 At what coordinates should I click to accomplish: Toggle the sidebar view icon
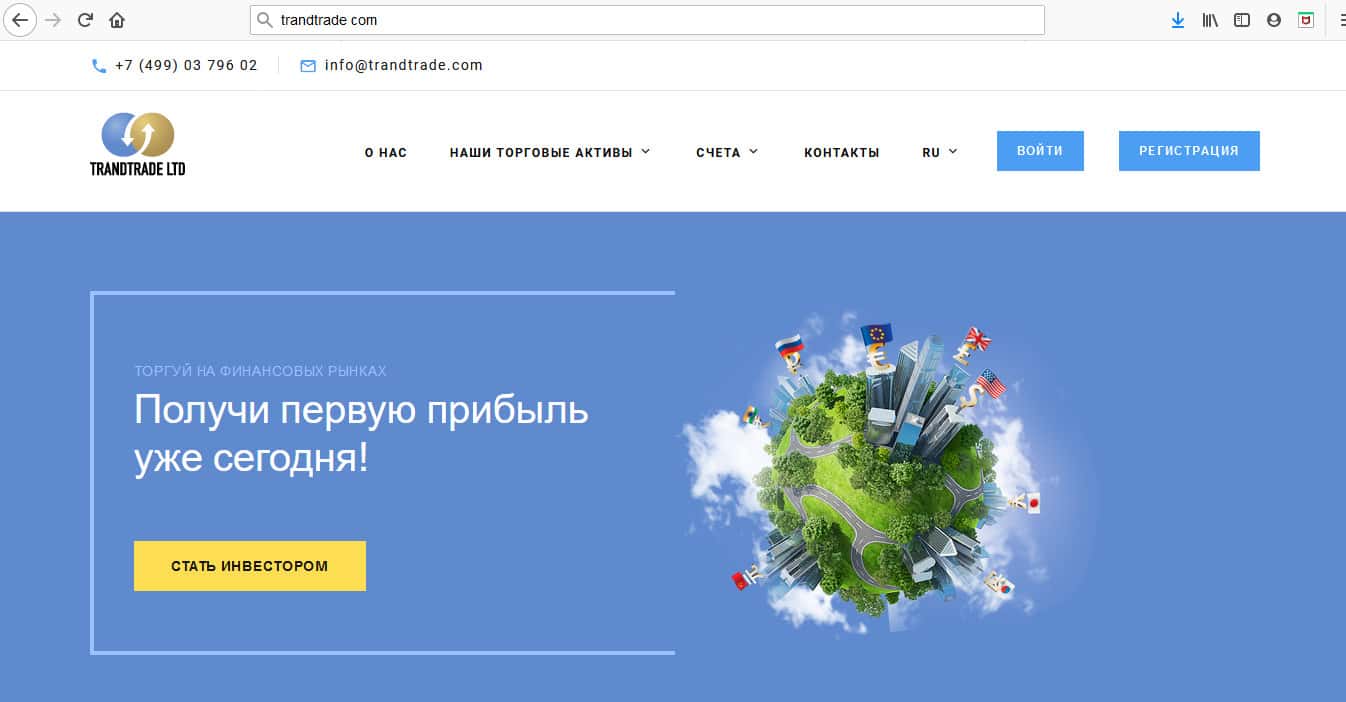[1242, 20]
